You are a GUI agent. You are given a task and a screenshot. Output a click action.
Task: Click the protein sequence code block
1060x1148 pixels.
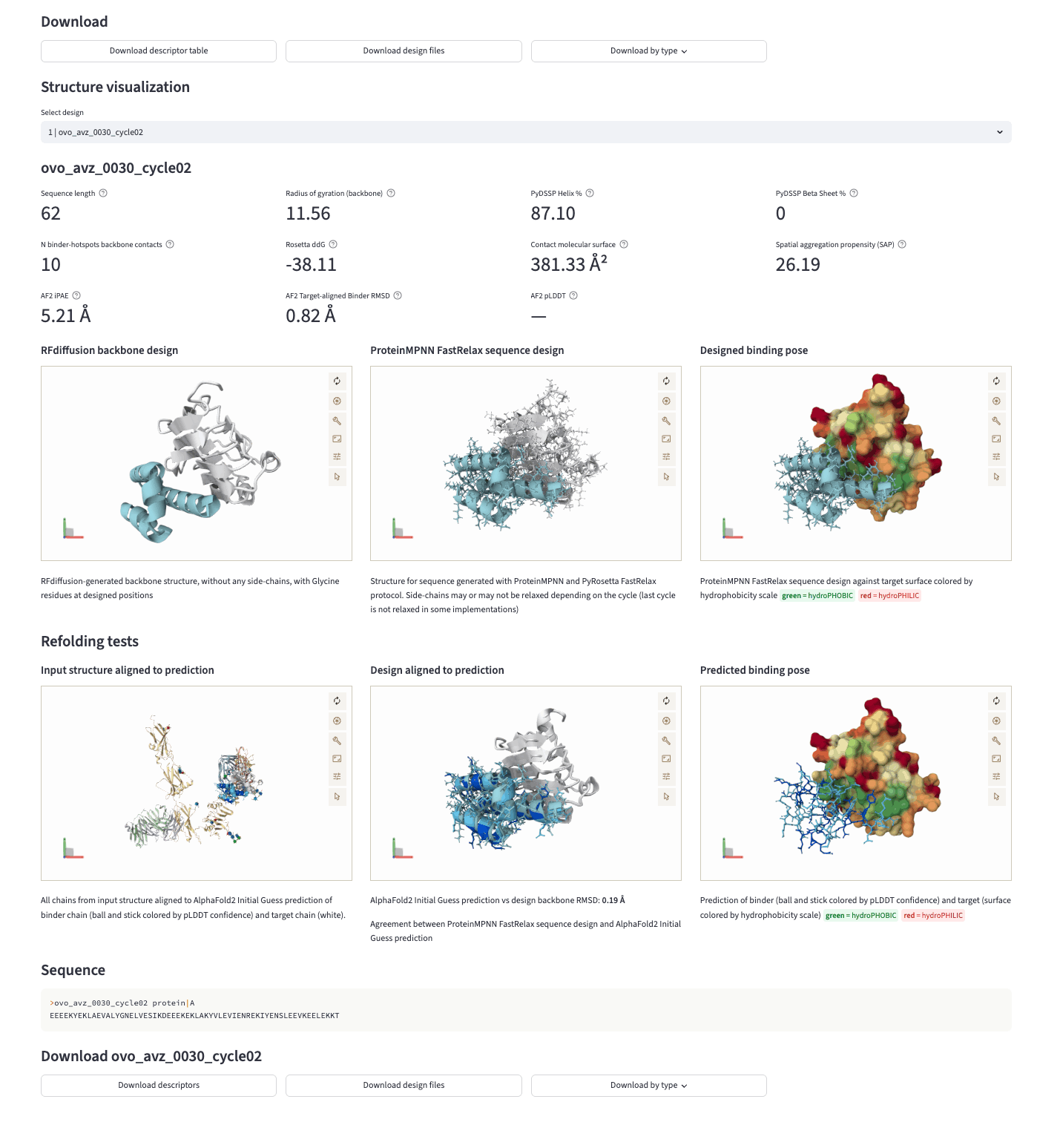click(525, 1009)
